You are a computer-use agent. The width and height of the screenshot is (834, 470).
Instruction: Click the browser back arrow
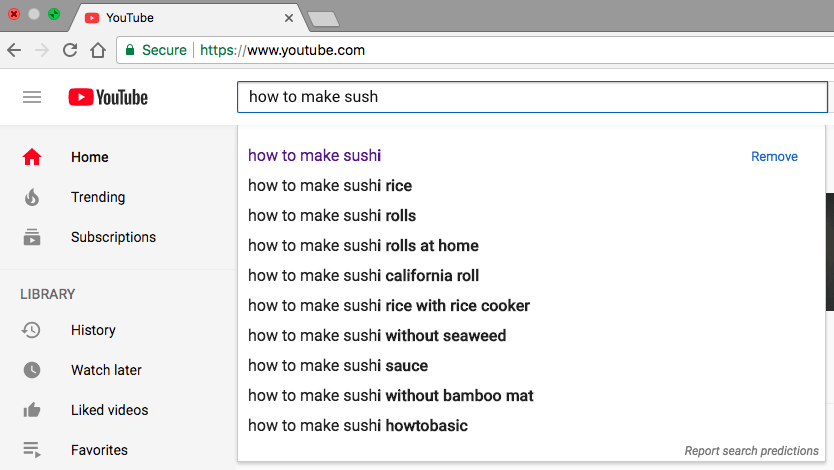click(x=14, y=50)
